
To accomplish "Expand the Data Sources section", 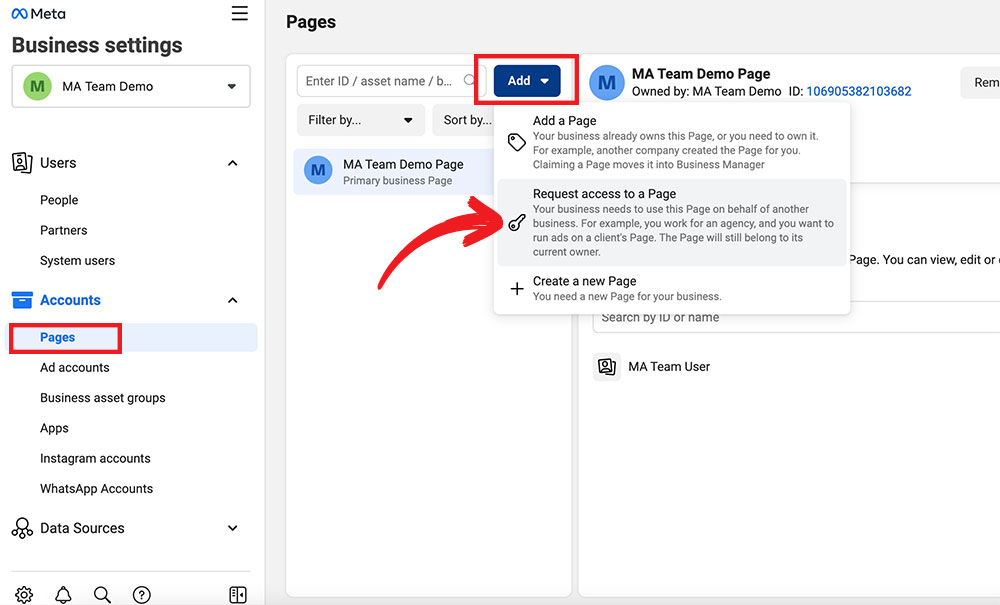I will (232, 528).
